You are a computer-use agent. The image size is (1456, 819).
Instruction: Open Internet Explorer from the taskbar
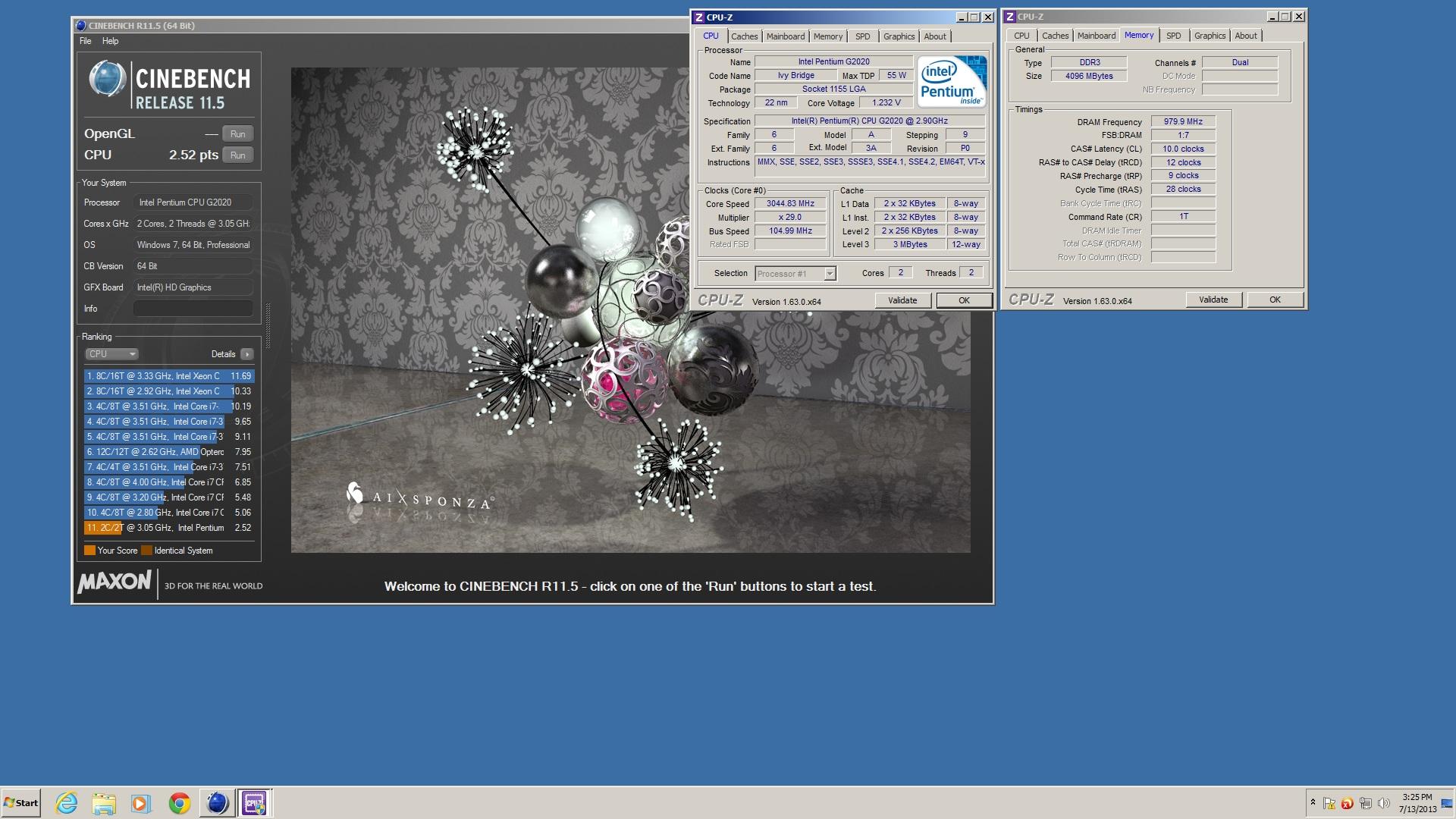[x=67, y=803]
